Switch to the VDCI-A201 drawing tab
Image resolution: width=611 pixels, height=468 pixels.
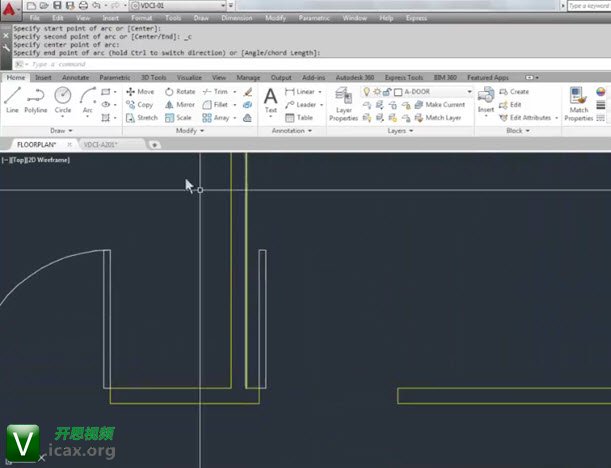(x=100, y=144)
